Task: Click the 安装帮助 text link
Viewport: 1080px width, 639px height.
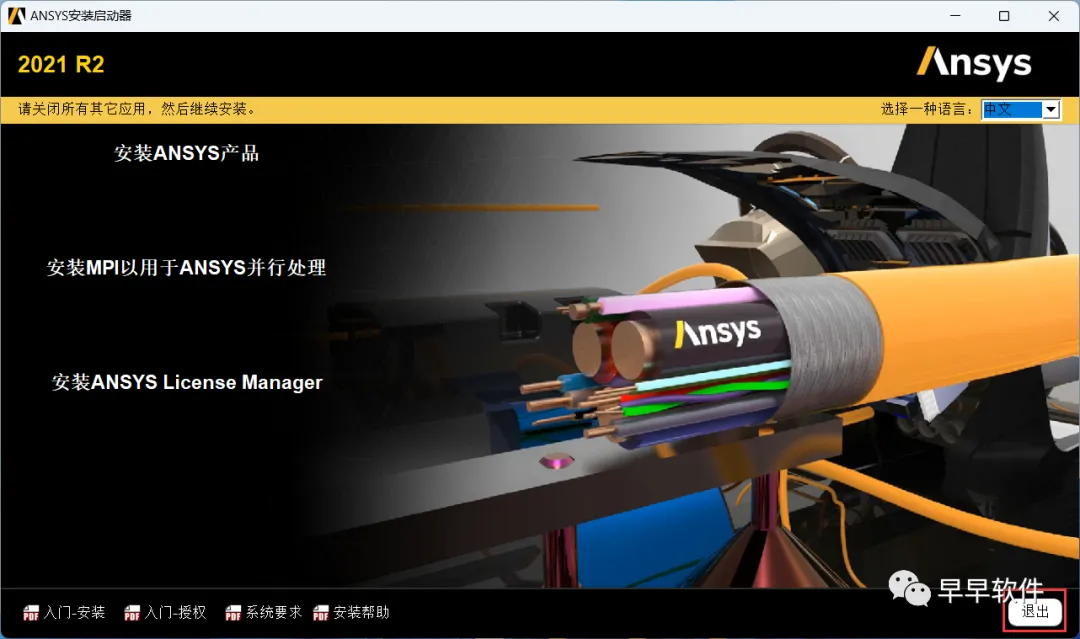Action: click(x=361, y=612)
